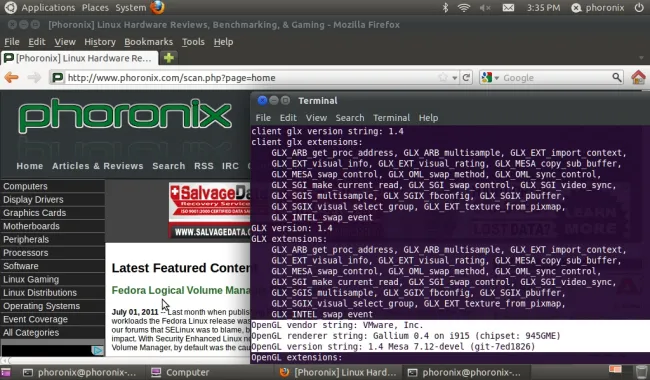Click IRC in Phoronix nav bar
The width and height of the screenshot is (650, 380).
pyautogui.click(x=230, y=166)
